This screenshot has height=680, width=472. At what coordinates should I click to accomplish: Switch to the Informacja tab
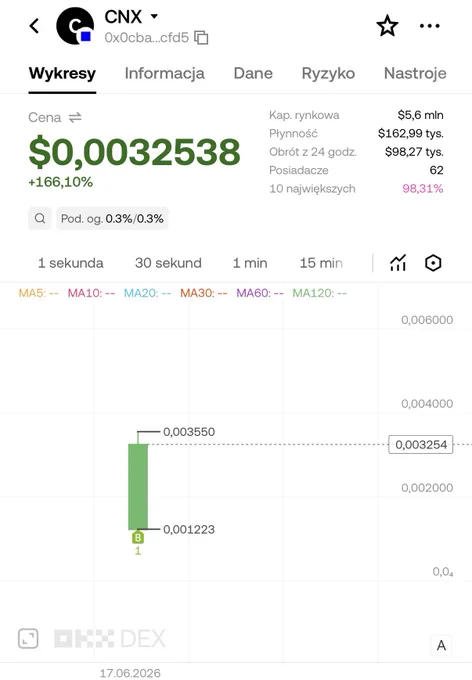click(x=164, y=73)
